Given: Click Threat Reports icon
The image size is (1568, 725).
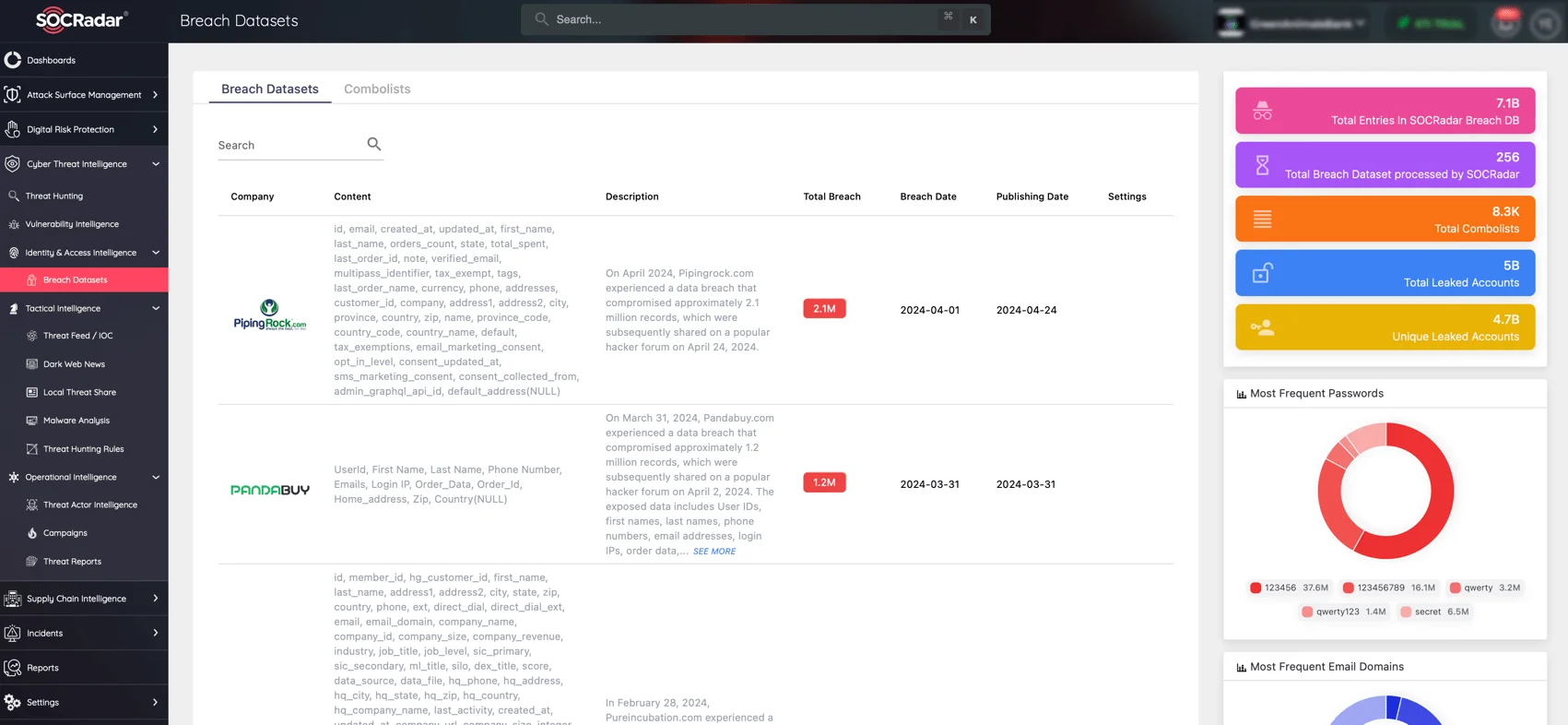Looking at the screenshot, I should tap(32, 561).
